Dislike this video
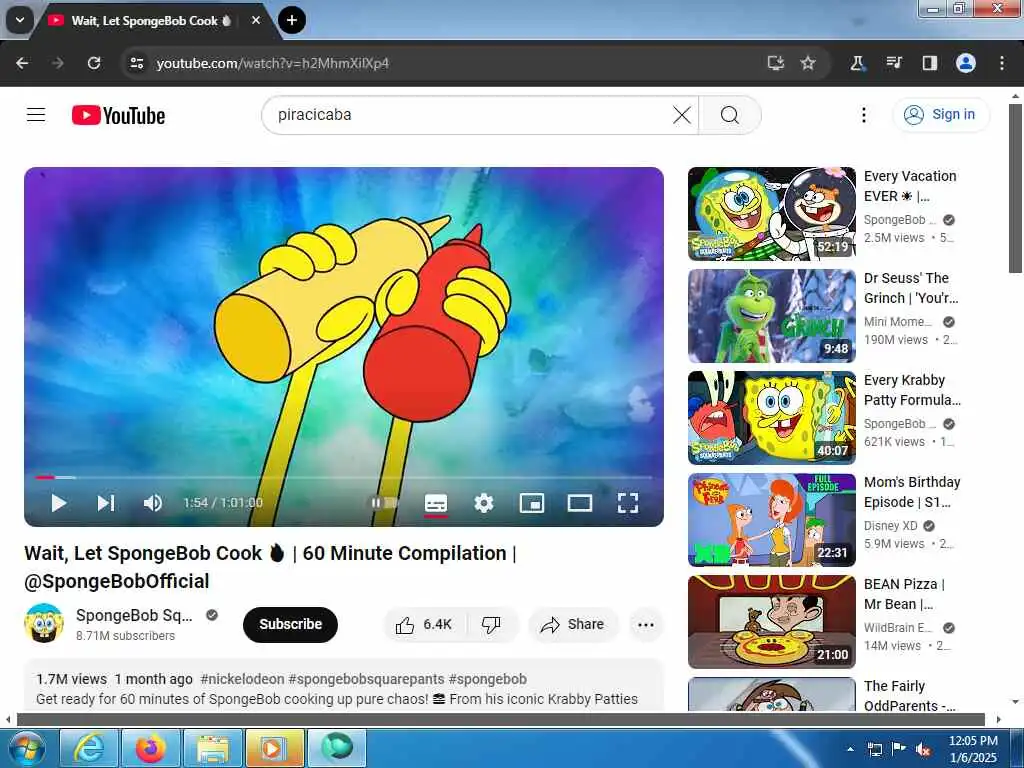This screenshot has width=1024, height=768. tap(492, 624)
